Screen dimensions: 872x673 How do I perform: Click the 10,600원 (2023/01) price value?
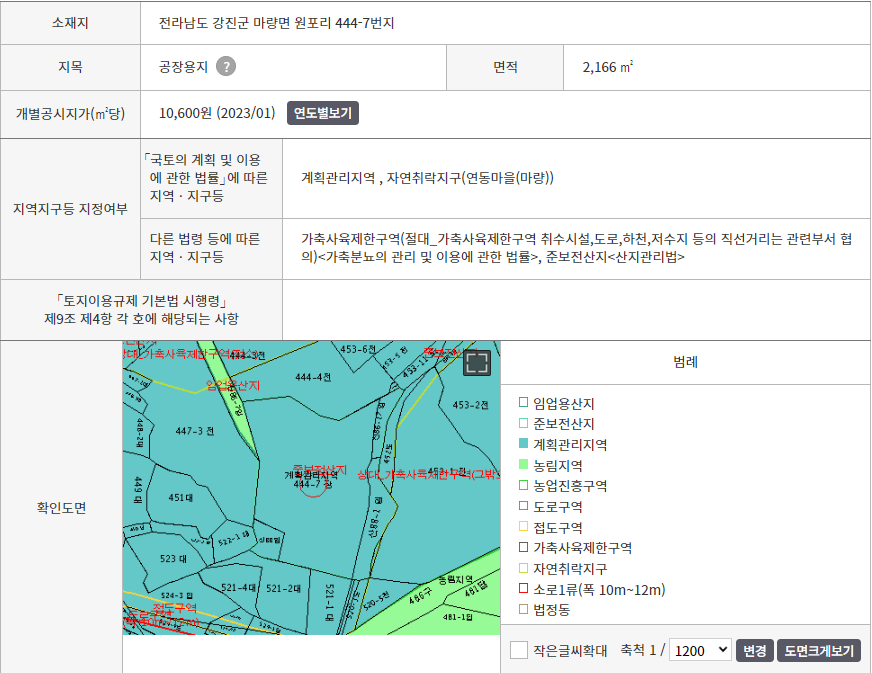(217, 113)
